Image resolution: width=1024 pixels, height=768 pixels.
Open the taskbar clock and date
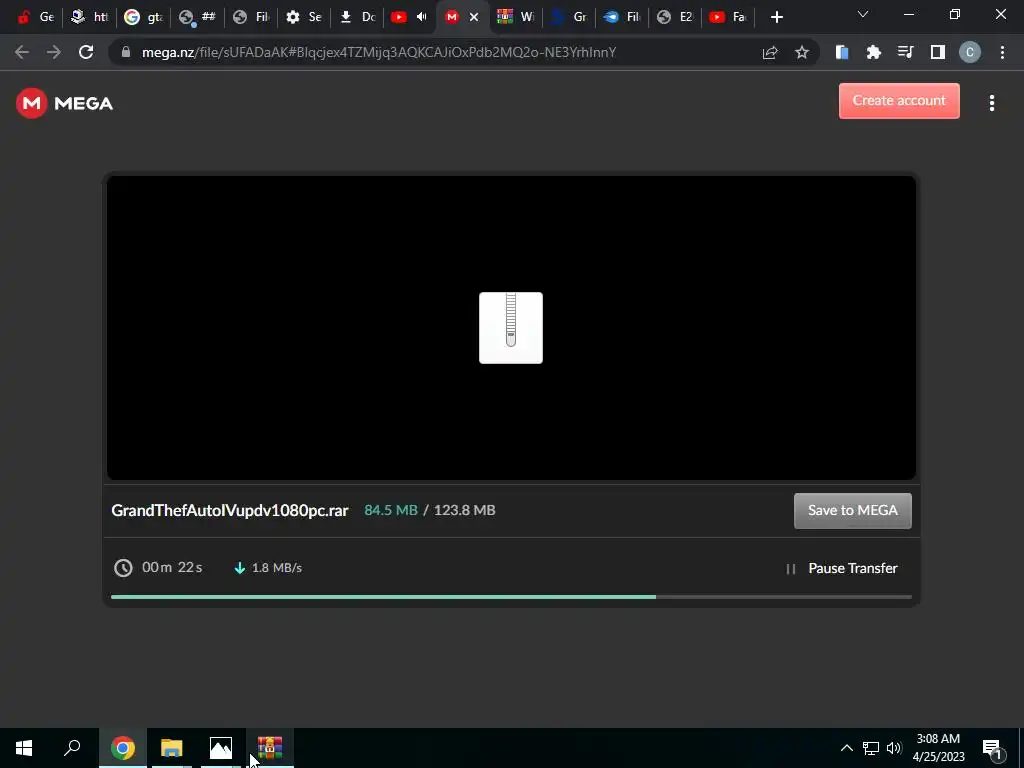[938, 748]
